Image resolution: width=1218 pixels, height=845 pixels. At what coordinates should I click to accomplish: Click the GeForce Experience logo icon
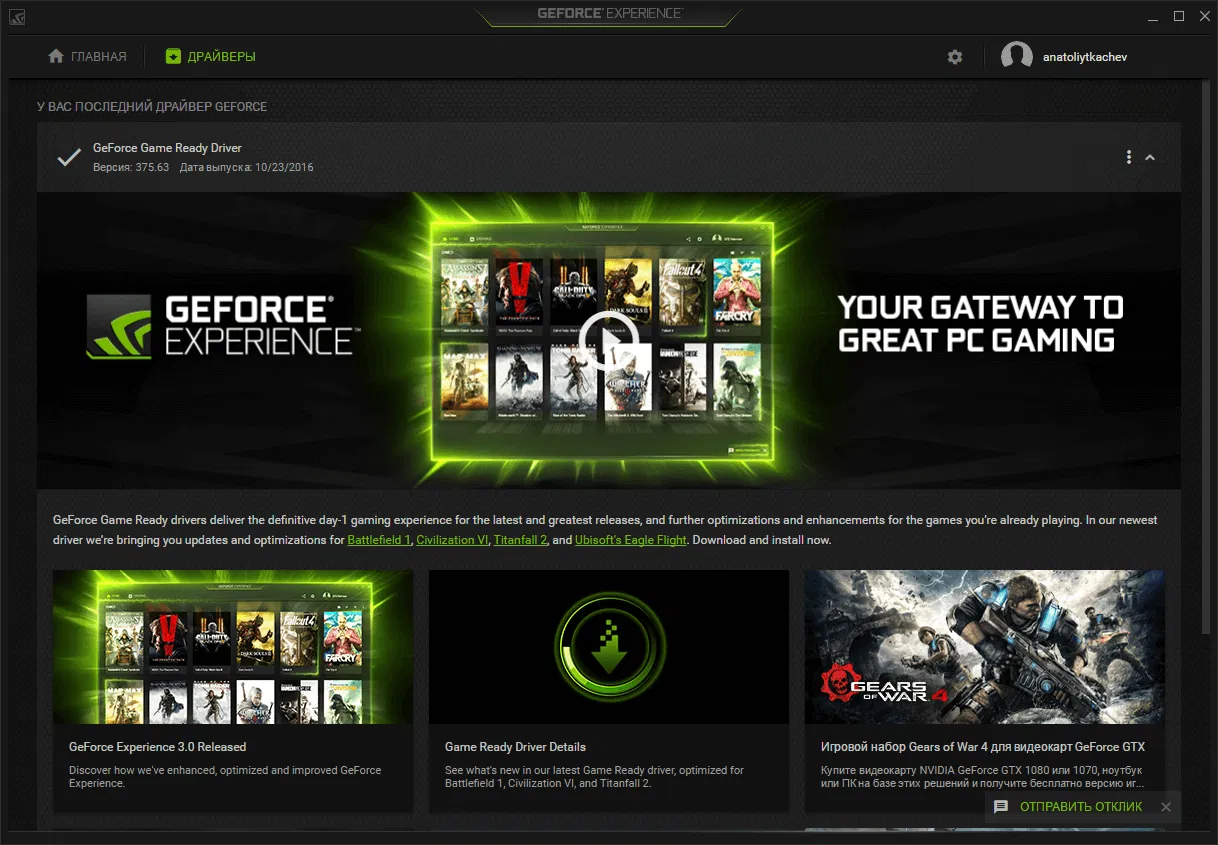(17, 16)
